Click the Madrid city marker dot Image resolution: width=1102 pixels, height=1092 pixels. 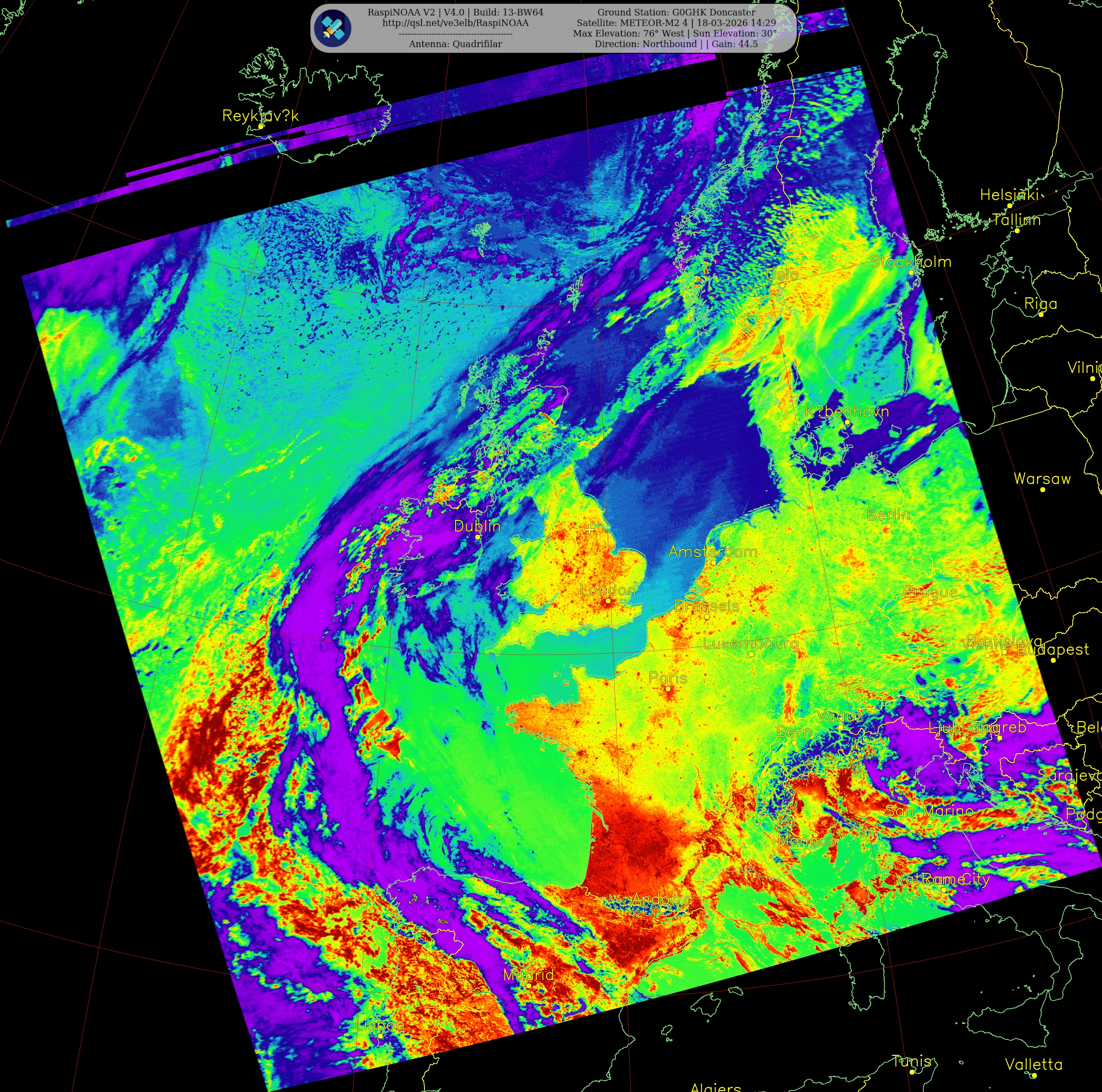[x=528, y=985]
